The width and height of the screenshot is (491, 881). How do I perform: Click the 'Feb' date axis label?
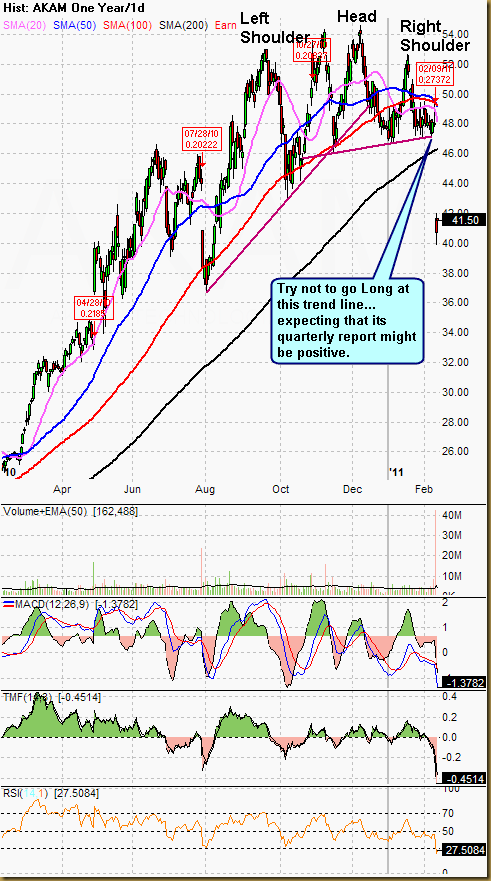click(x=425, y=489)
